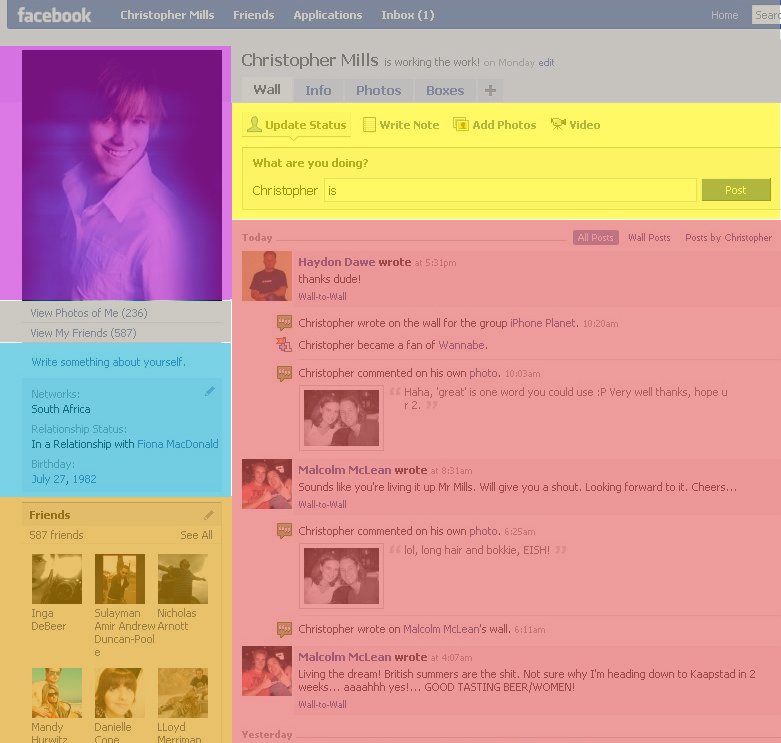Open Haydon Dawe's profile thumbnail
Screen dimensions: 781x743
[267, 276]
